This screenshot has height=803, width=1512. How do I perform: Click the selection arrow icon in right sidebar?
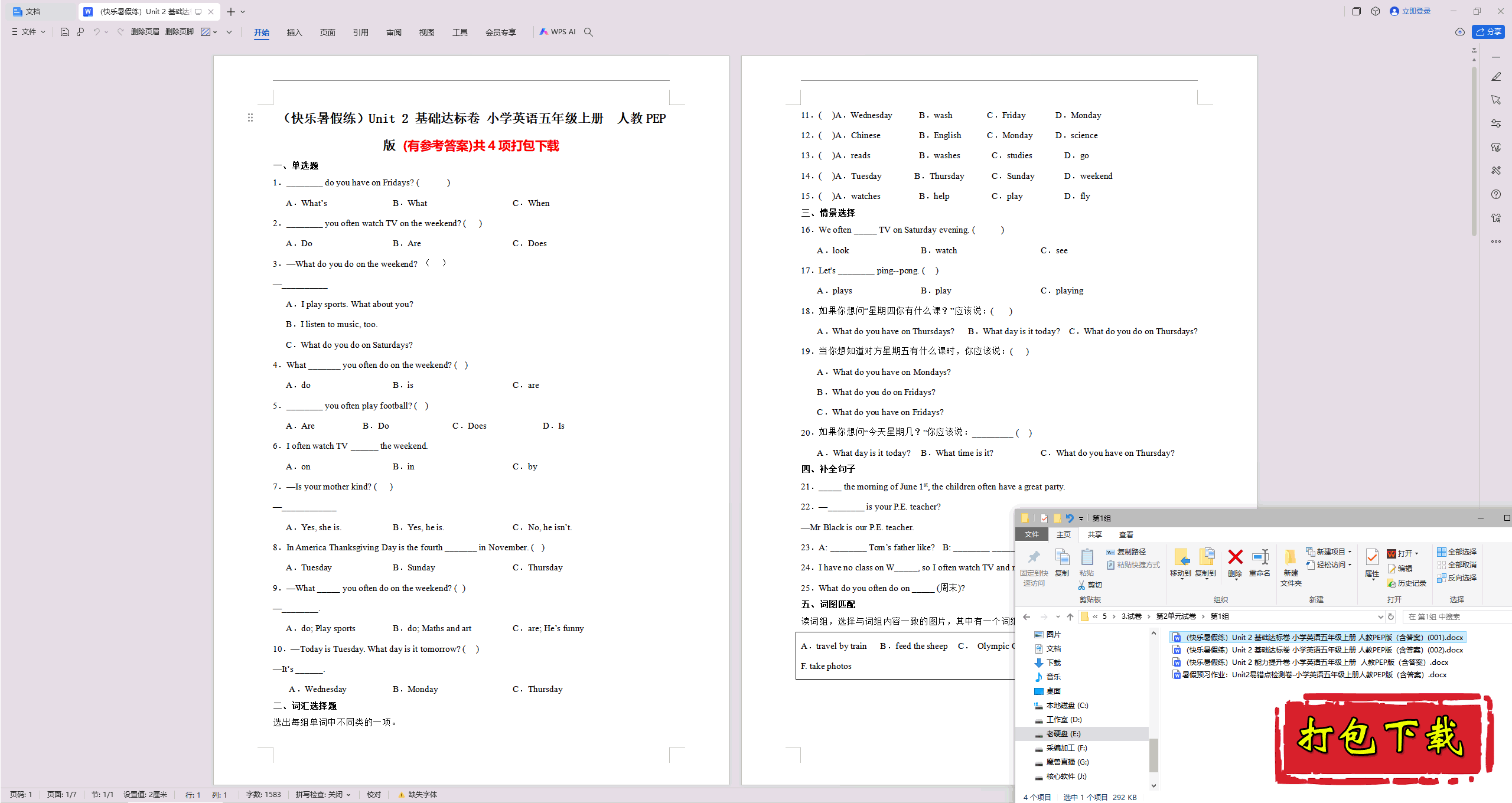[x=1496, y=100]
